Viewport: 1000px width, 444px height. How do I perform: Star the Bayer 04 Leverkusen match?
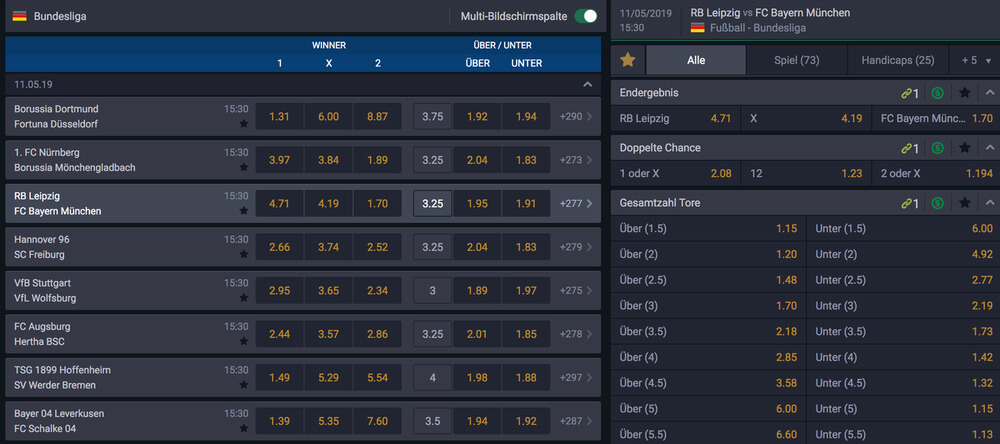pyautogui.click(x=244, y=428)
